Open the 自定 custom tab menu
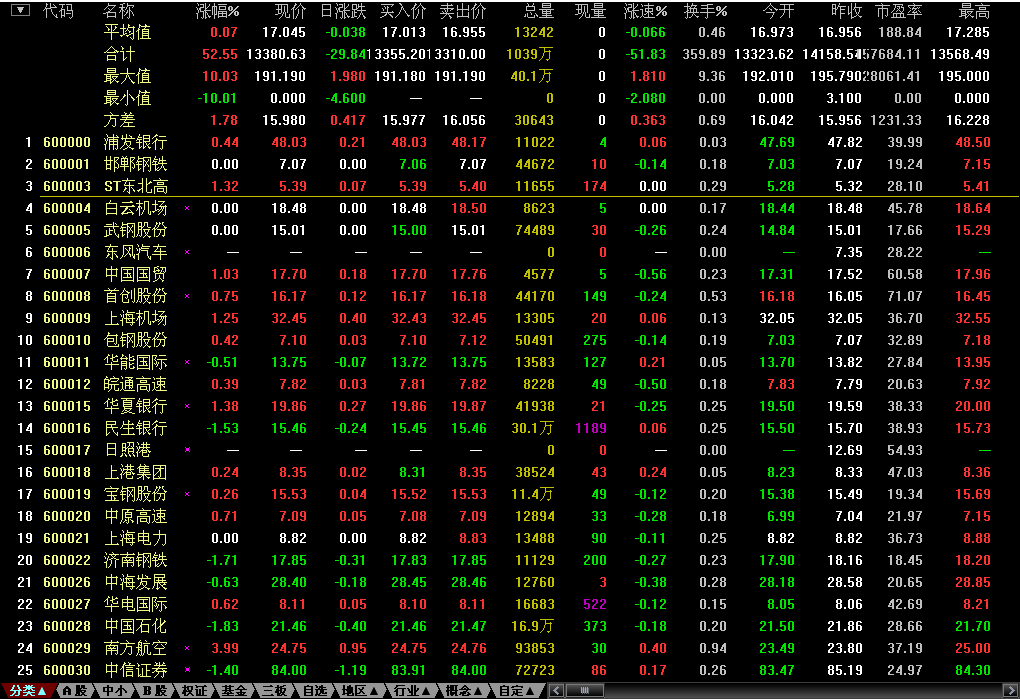Image resolution: width=1020 pixels, height=699 pixels. coord(517,690)
